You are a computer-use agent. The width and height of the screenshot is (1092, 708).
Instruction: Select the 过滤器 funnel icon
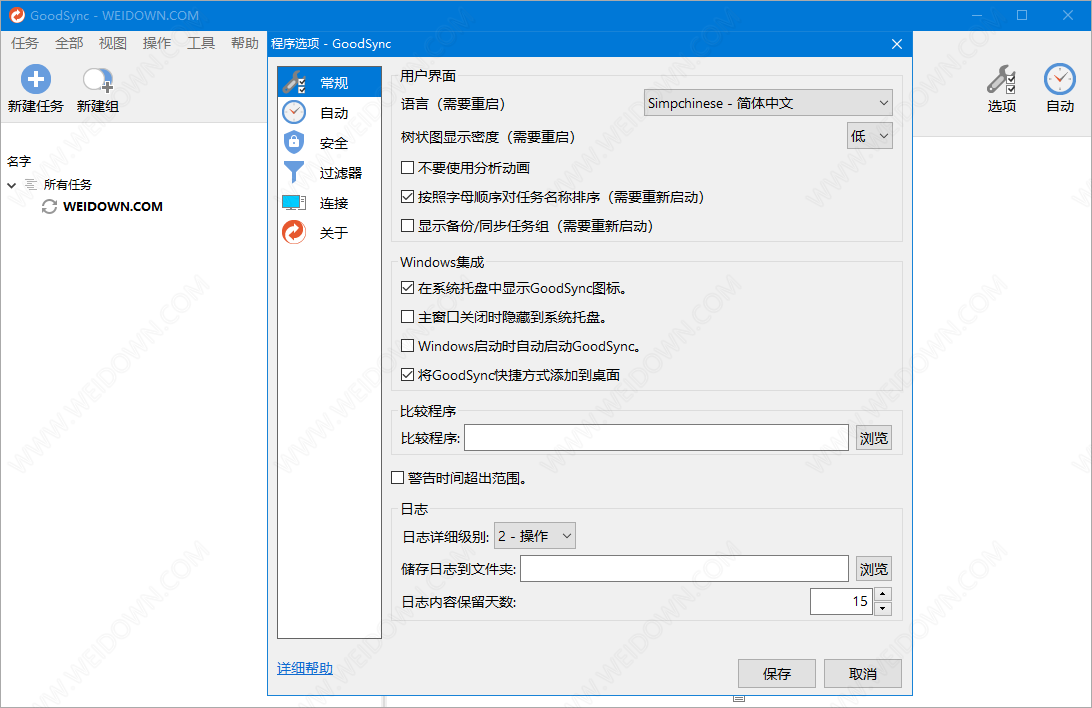click(294, 172)
